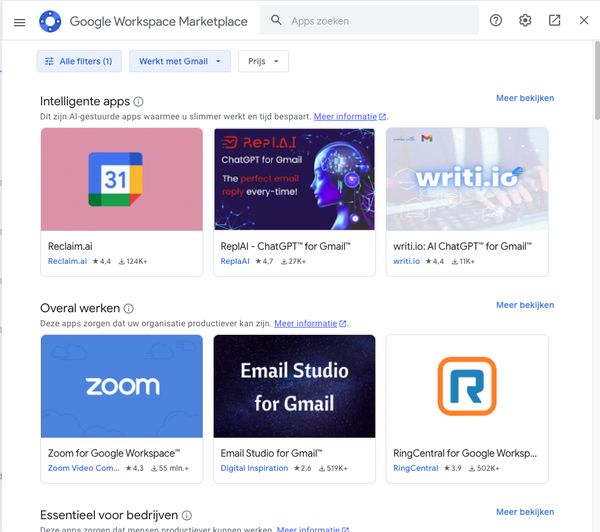Click info icon next to Overal werken
The image size is (600, 532).
coord(129,308)
